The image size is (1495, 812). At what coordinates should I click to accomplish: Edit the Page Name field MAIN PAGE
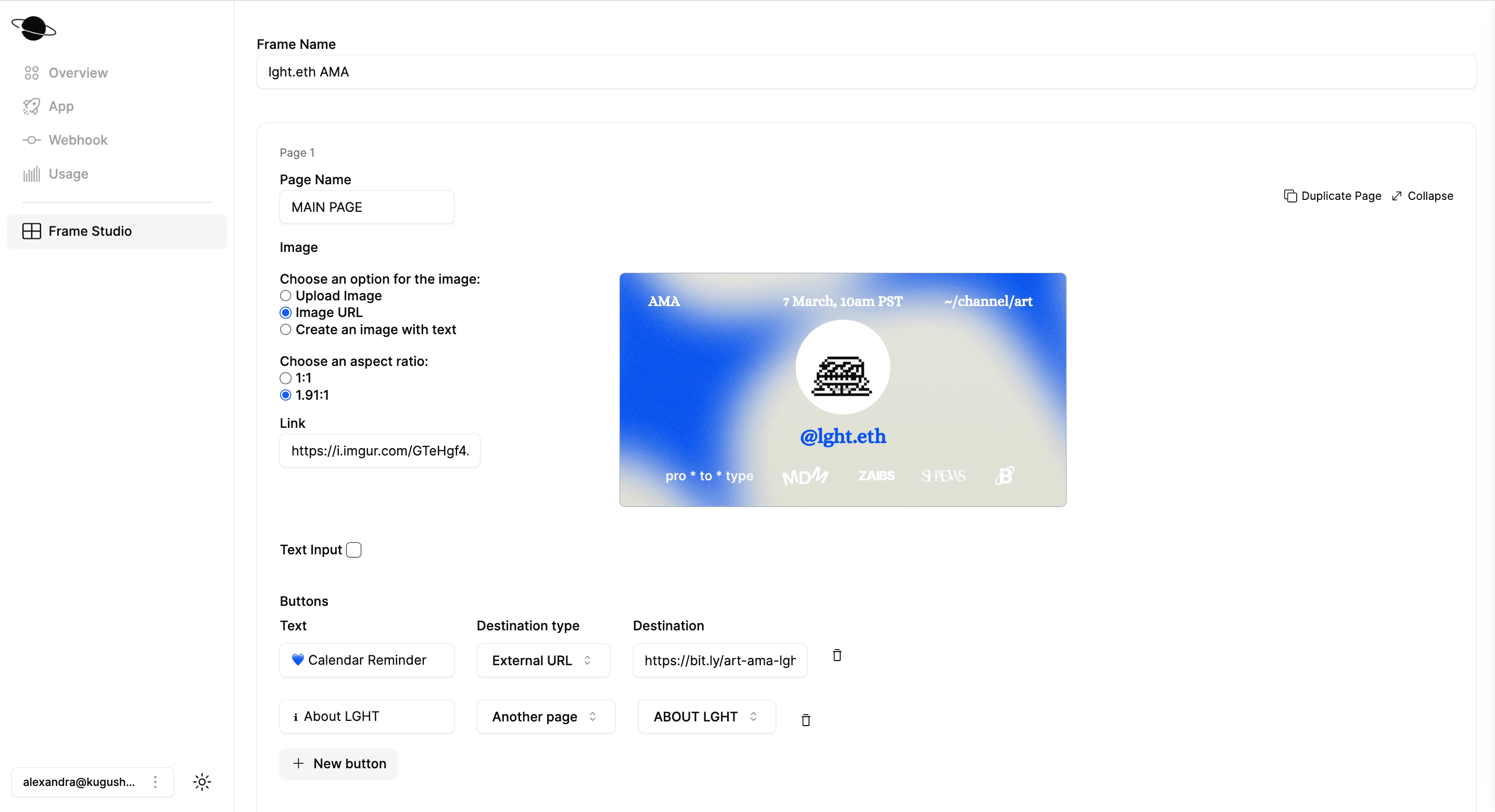(367, 207)
